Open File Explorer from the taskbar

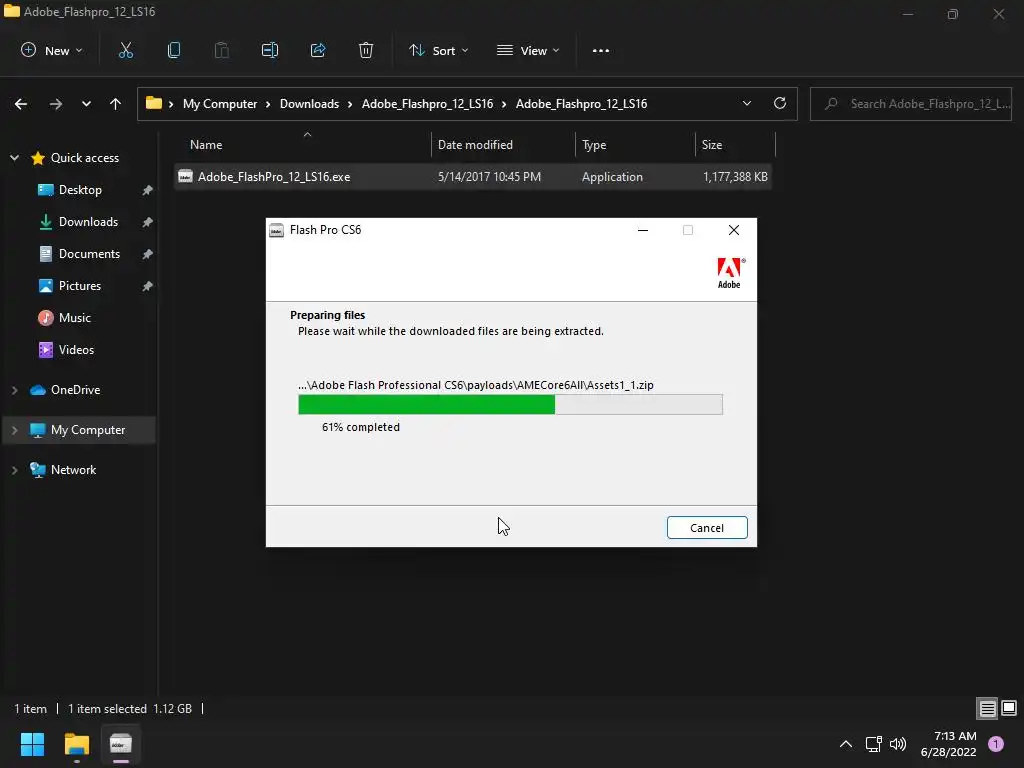tap(76, 744)
